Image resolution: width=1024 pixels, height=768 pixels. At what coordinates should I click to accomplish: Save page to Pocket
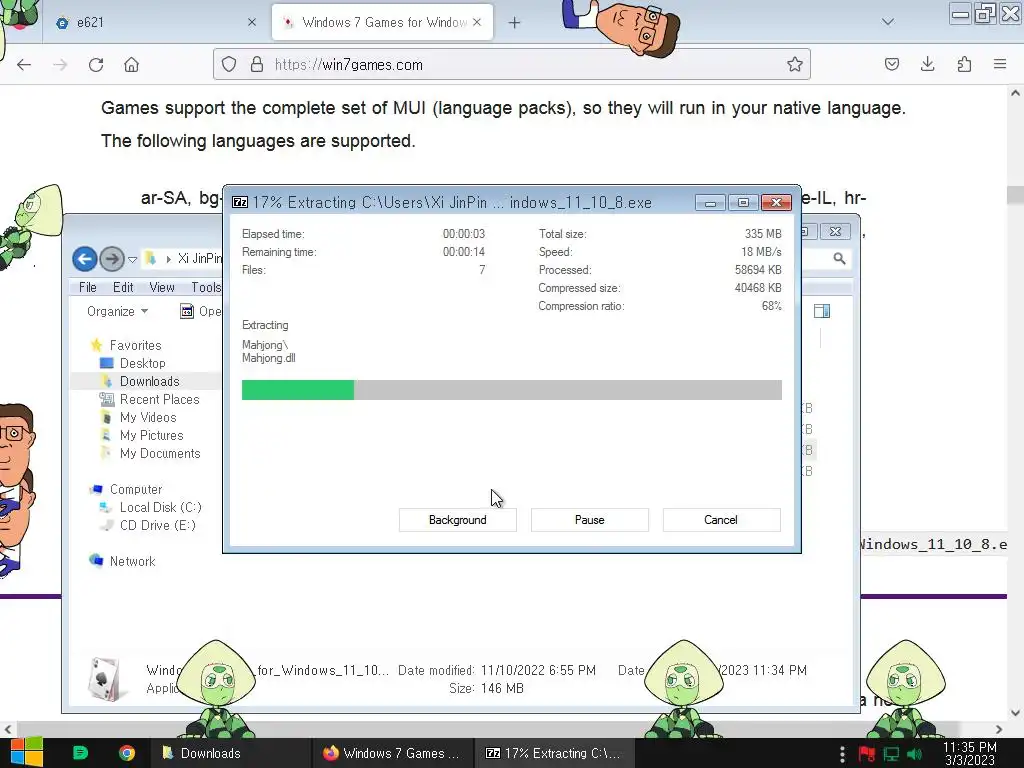click(x=891, y=64)
